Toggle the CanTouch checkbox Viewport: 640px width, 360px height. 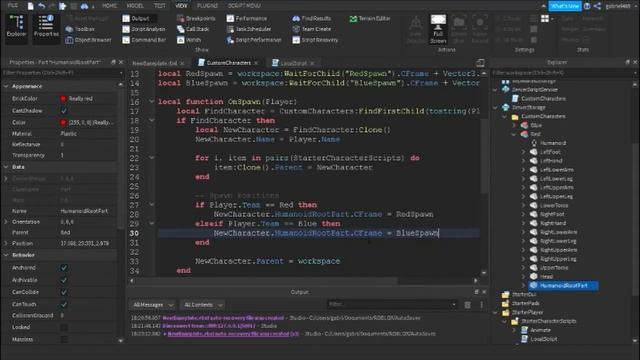click(64, 304)
